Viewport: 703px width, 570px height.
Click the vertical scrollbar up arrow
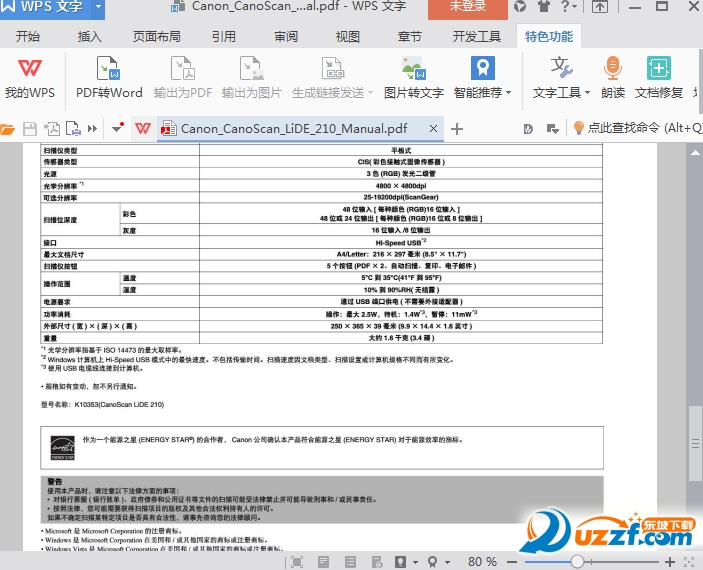[x=695, y=152]
